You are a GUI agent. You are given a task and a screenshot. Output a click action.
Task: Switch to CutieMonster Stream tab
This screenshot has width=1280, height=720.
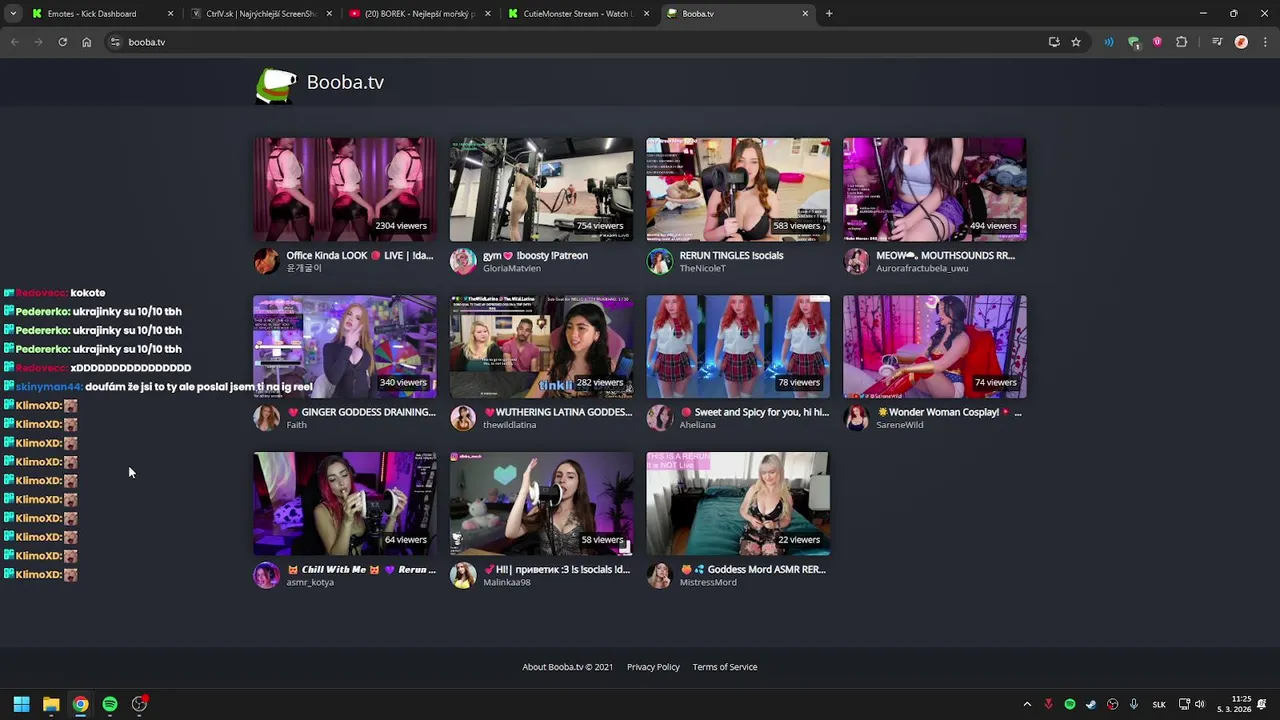[x=578, y=14]
